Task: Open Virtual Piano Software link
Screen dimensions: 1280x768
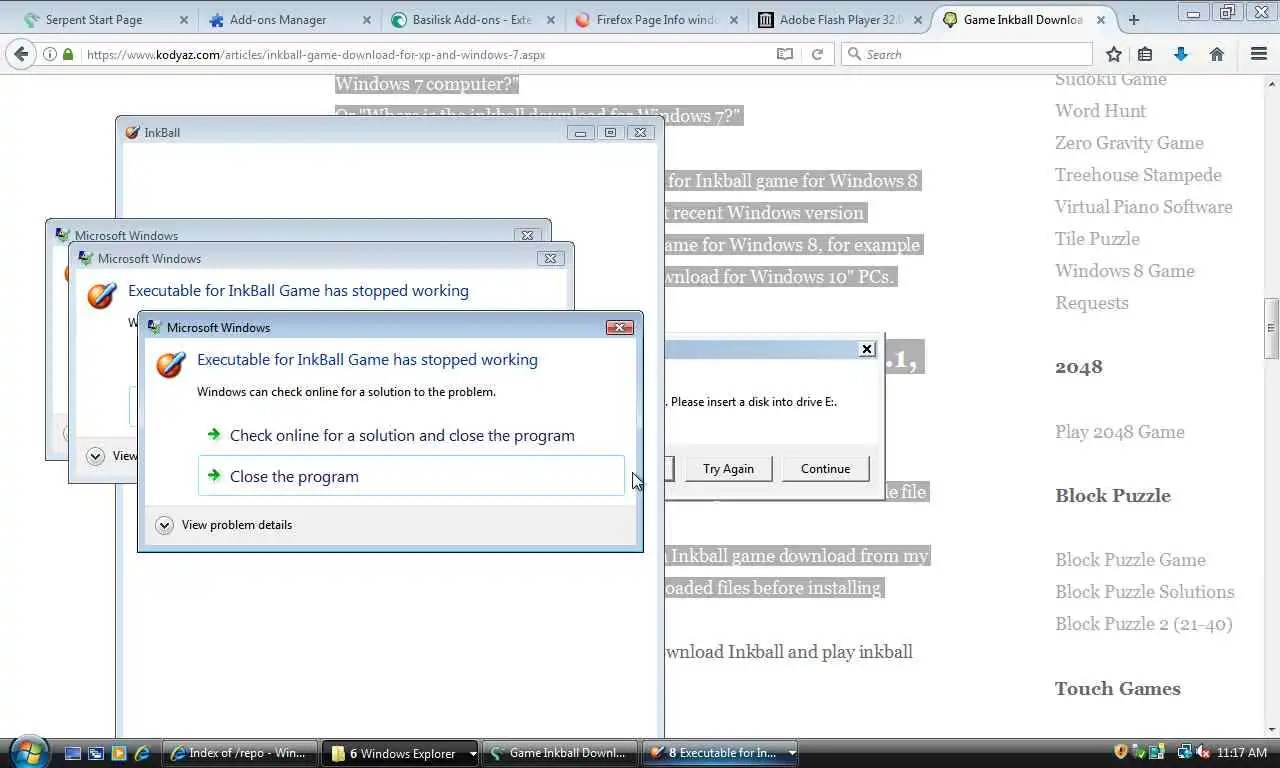Action: tap(1143, 207)
